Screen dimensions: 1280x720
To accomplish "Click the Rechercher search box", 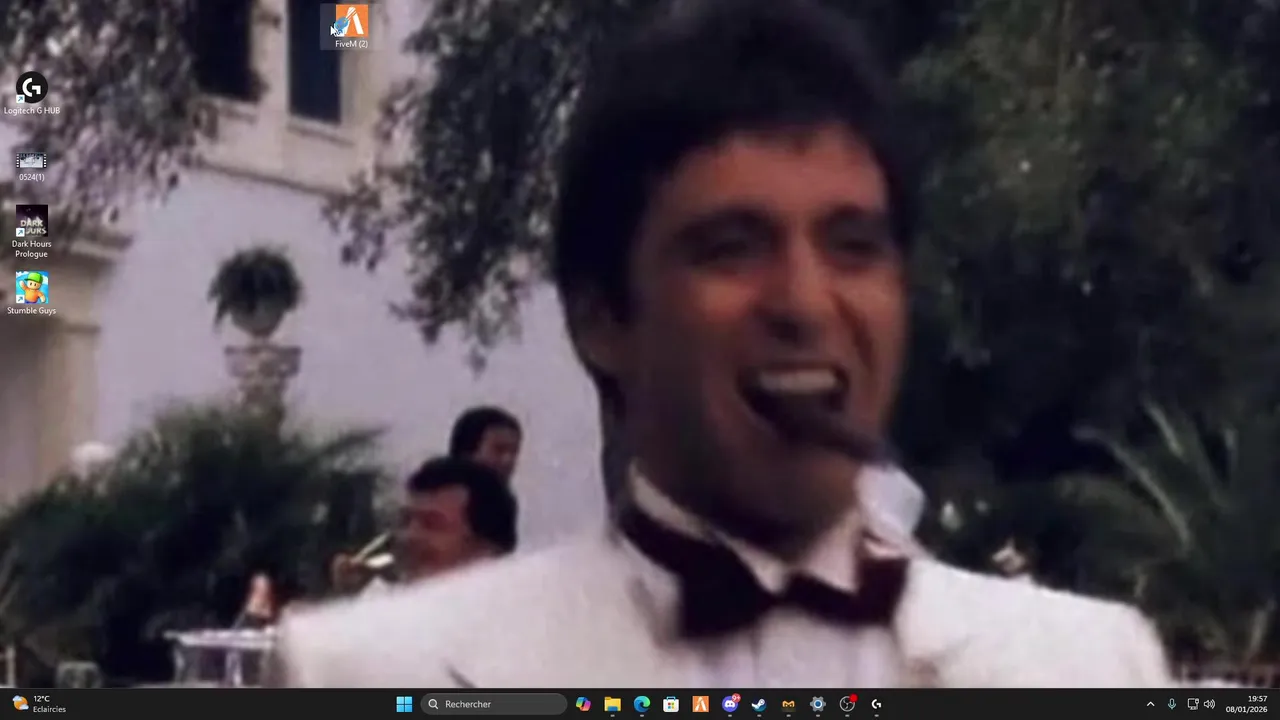I will [494, 704].
